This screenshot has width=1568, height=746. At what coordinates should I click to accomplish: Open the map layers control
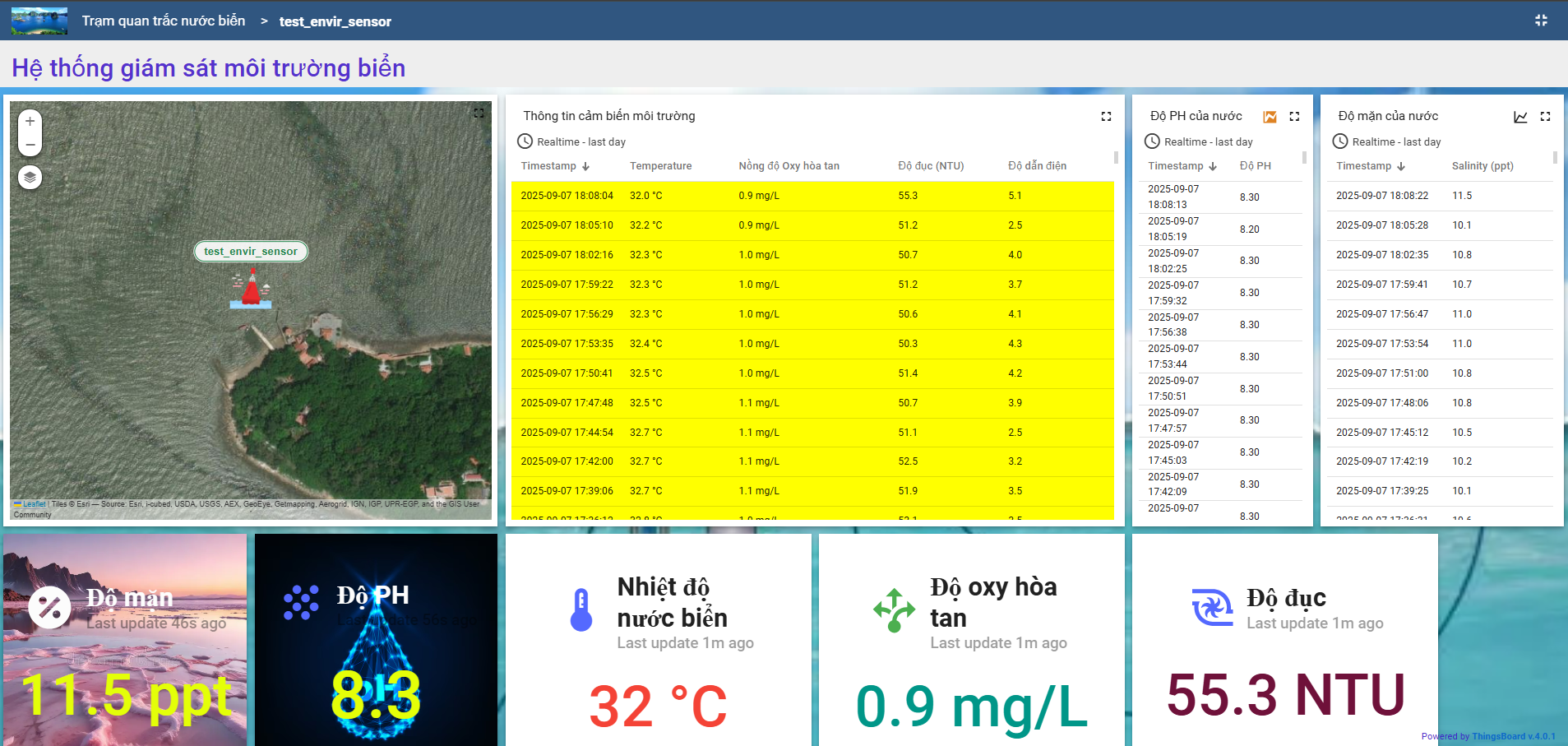[30, 178]
